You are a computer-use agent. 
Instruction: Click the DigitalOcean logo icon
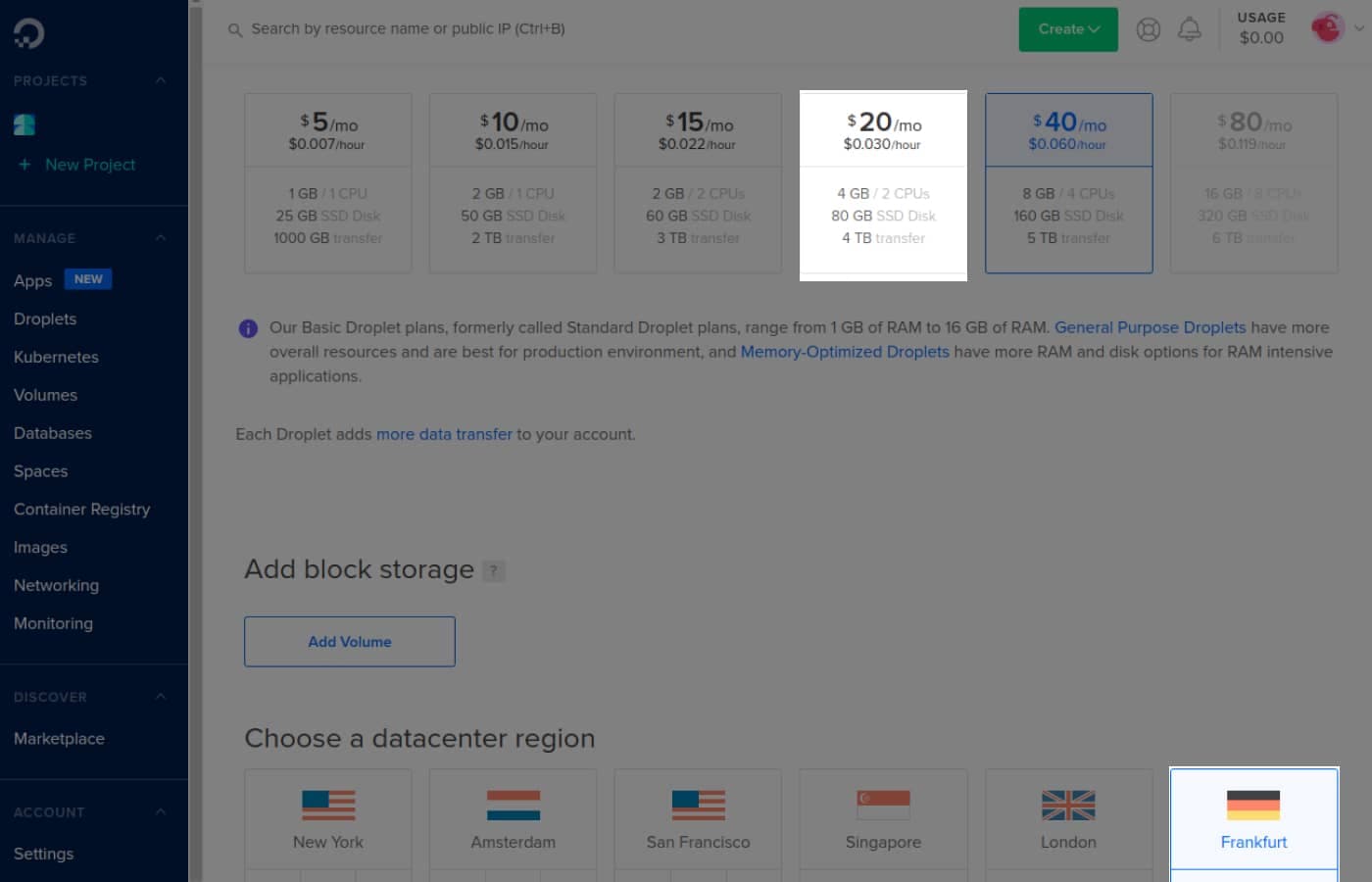(28, 34)
